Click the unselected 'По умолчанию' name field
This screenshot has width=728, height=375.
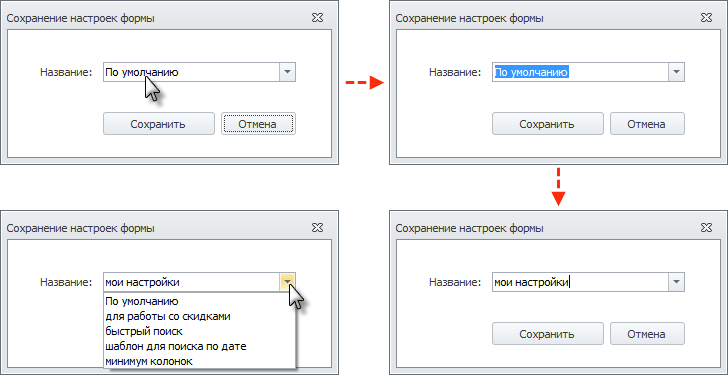tap(191, 72)
